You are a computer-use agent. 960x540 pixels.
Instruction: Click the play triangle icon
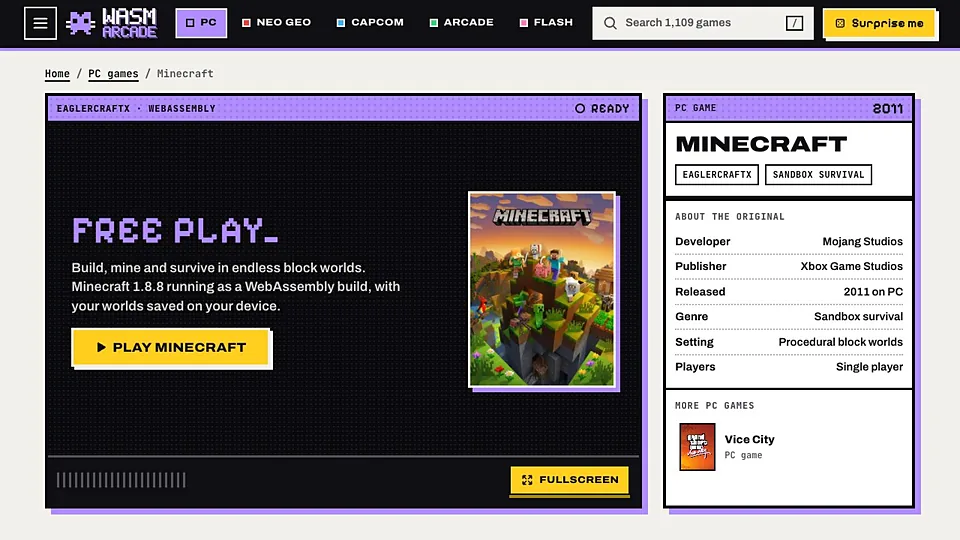101,347
